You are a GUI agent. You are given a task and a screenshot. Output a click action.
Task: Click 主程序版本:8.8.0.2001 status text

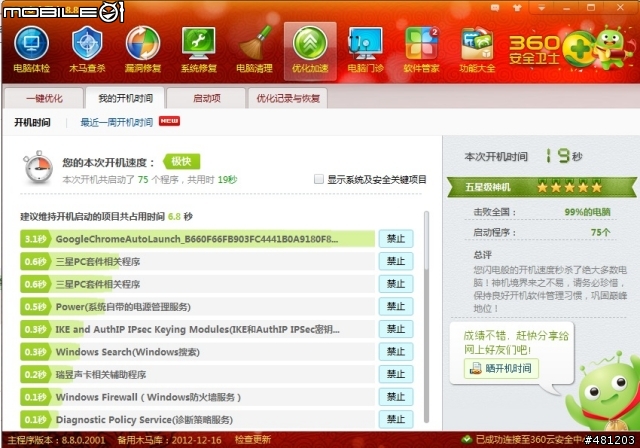(56, 440)
